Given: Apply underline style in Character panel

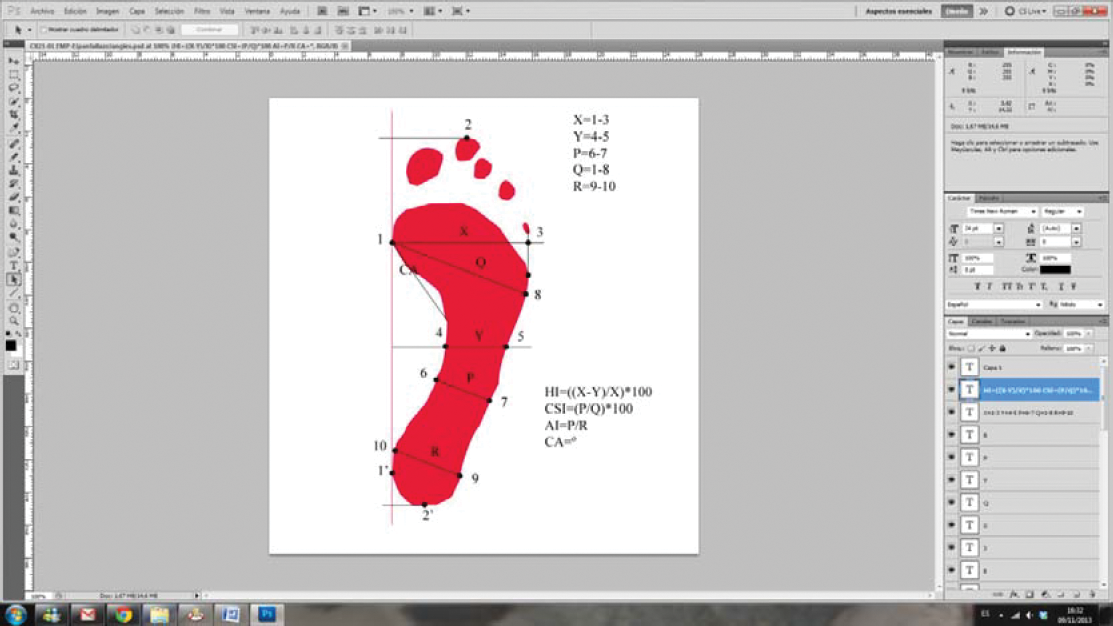Looking at the screenshot, I should pyautogui.click(x=1061, y=287).
